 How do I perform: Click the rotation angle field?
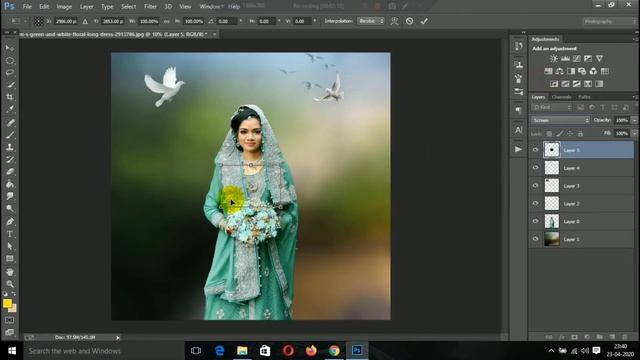coord(227,21)
